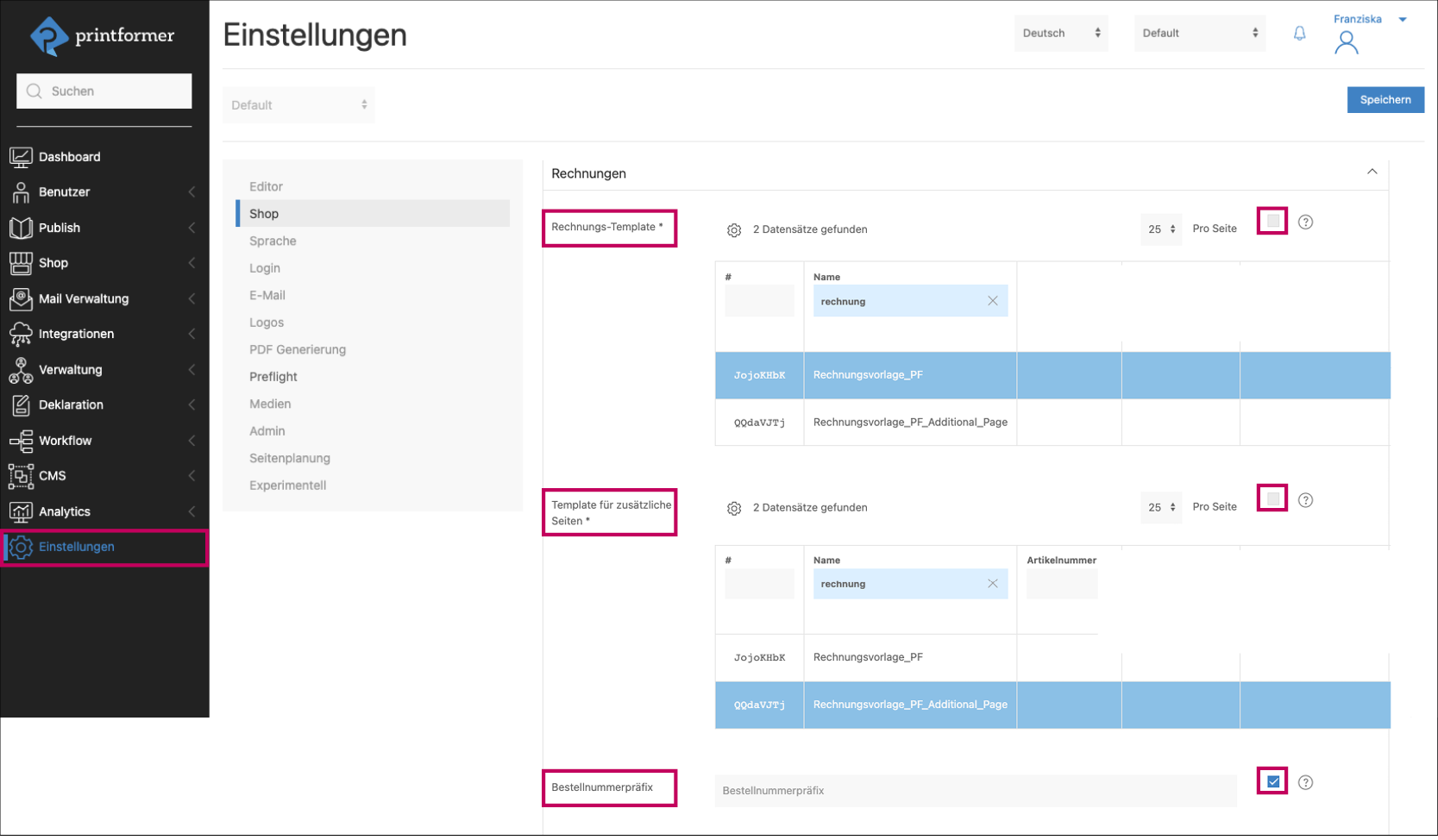Open the Deutsch language dropdown

coord(1060,33)
